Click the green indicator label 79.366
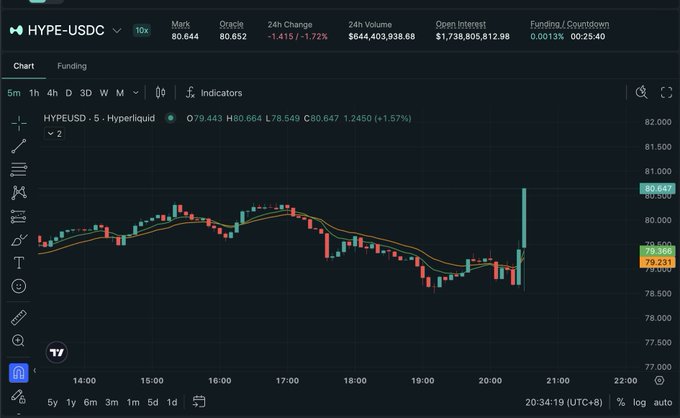The width and height of the screenshot is (680, 418). point(657,251)
